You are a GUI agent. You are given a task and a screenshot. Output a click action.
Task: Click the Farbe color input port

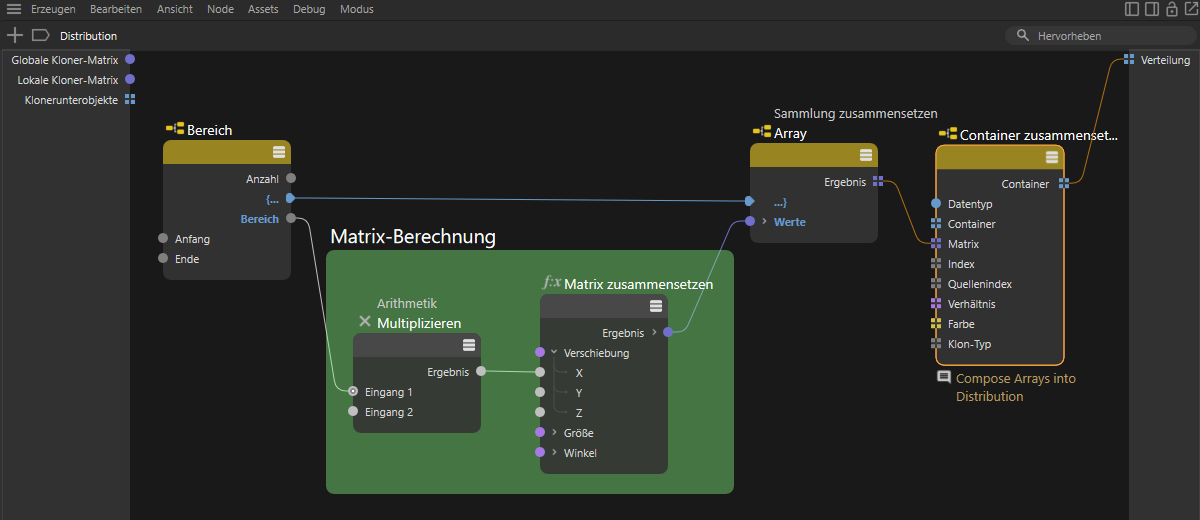(937, 324)
